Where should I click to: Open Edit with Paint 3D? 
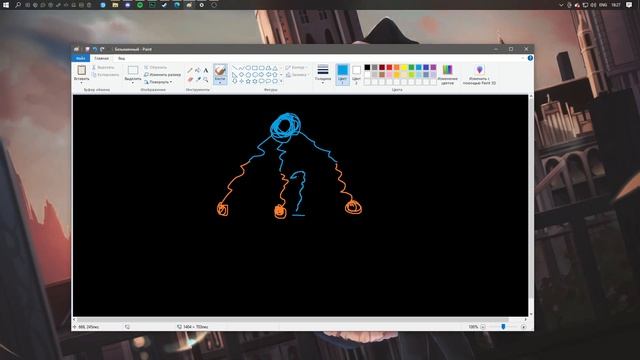pyautogui.click(x=479, y=75)
